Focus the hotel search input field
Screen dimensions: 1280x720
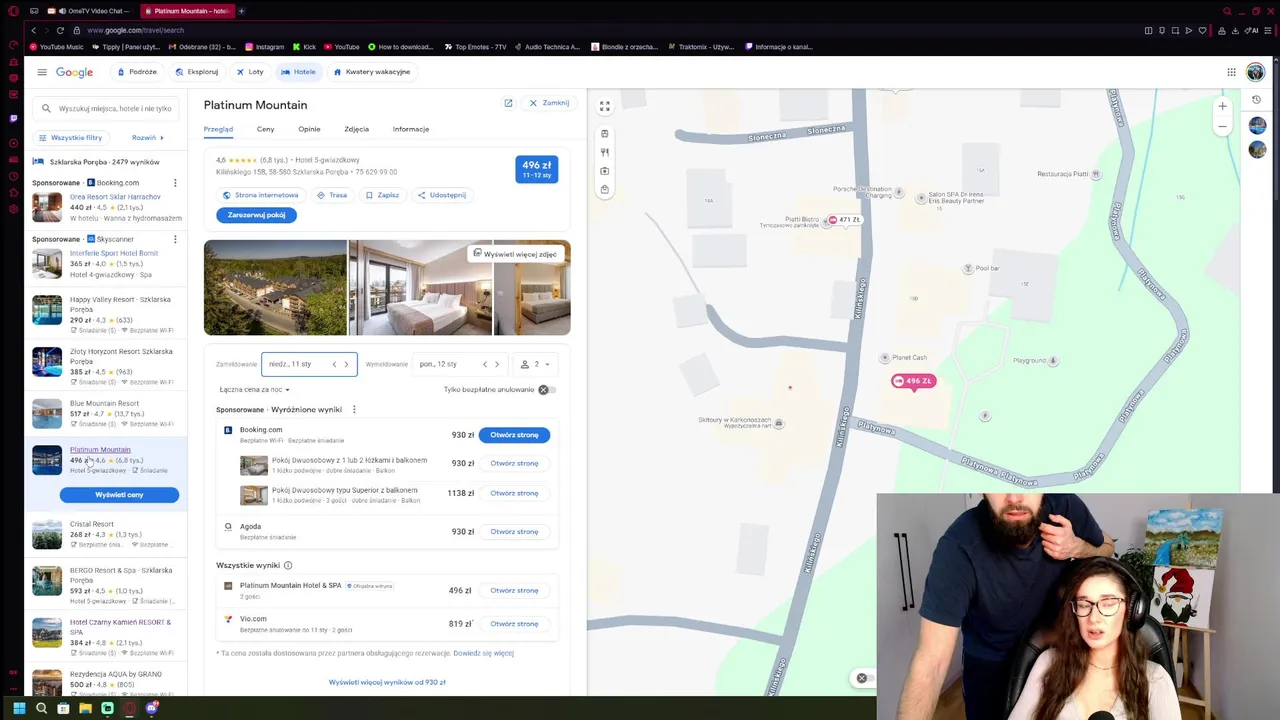[108, 108]
